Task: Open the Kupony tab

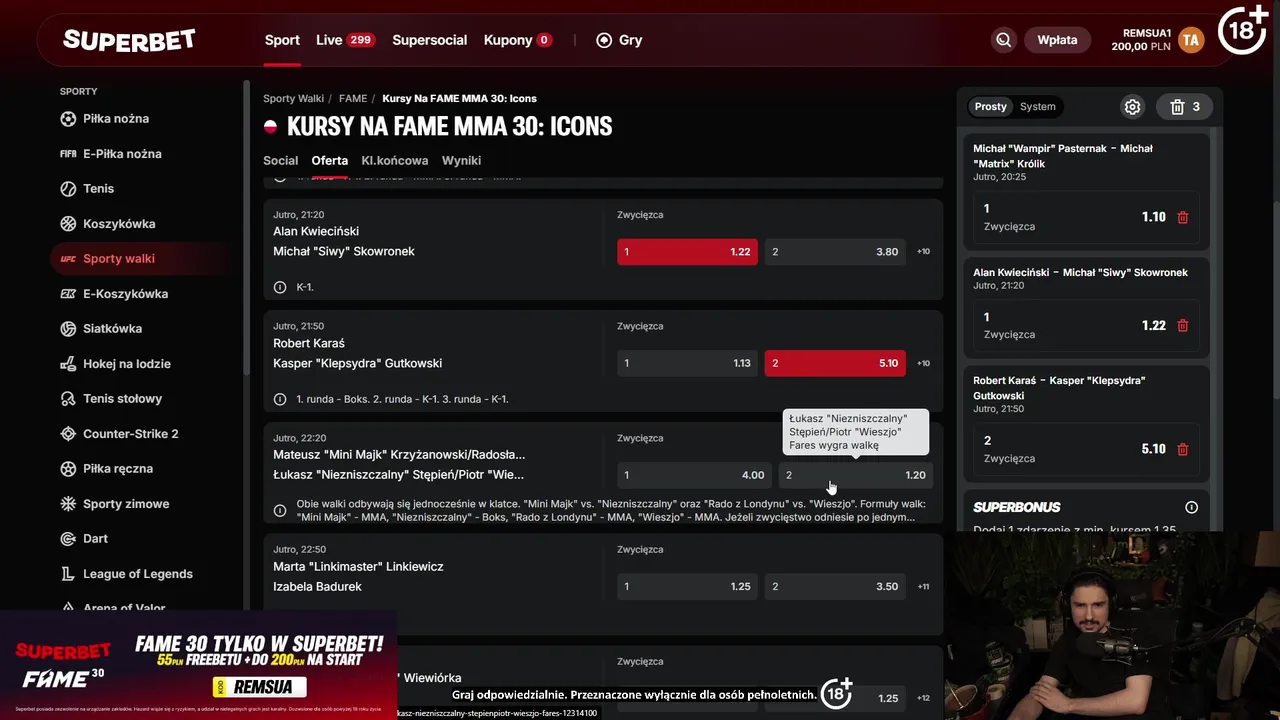Action: point(517,40)
